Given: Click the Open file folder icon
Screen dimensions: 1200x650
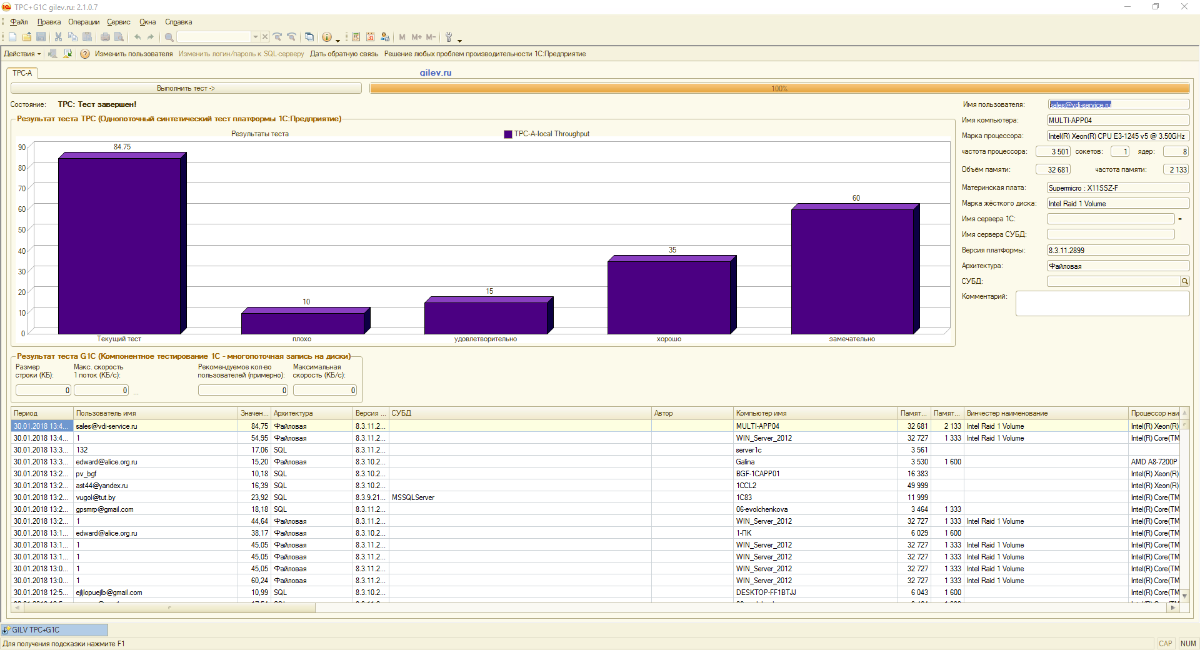Looking at the screenshot, I should pyautogui.click(x=27, y=37).
